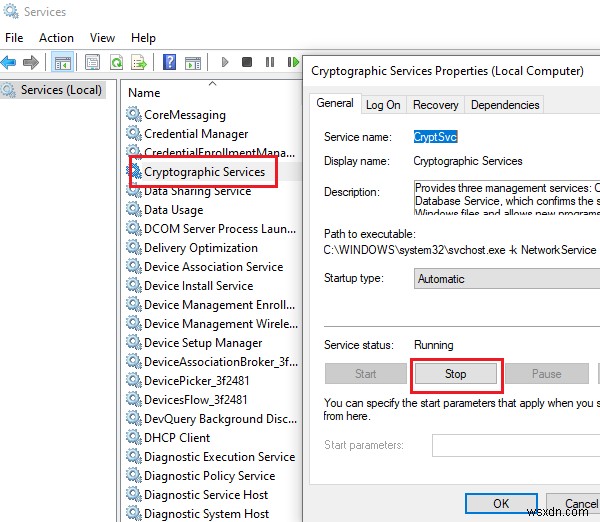Click the highlighted CryptSvc service name
Image resolution: width=600 pixels, height=522 pixels.
[x=435, y=137]
